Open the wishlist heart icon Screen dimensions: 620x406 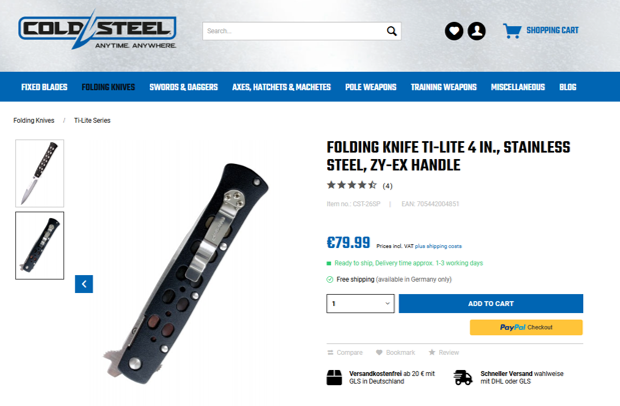tap(454, 31)
